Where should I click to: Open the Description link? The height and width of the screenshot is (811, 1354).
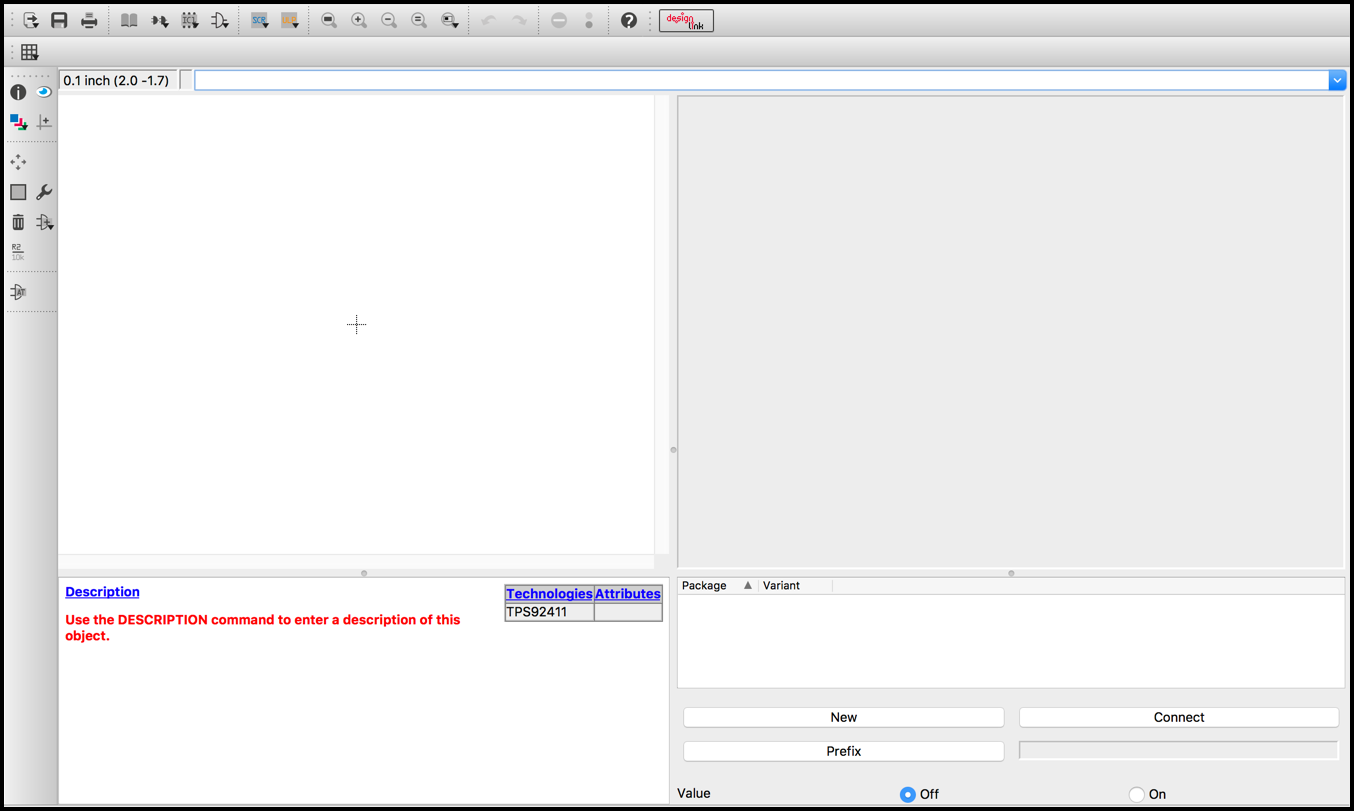tap(102, 592)
